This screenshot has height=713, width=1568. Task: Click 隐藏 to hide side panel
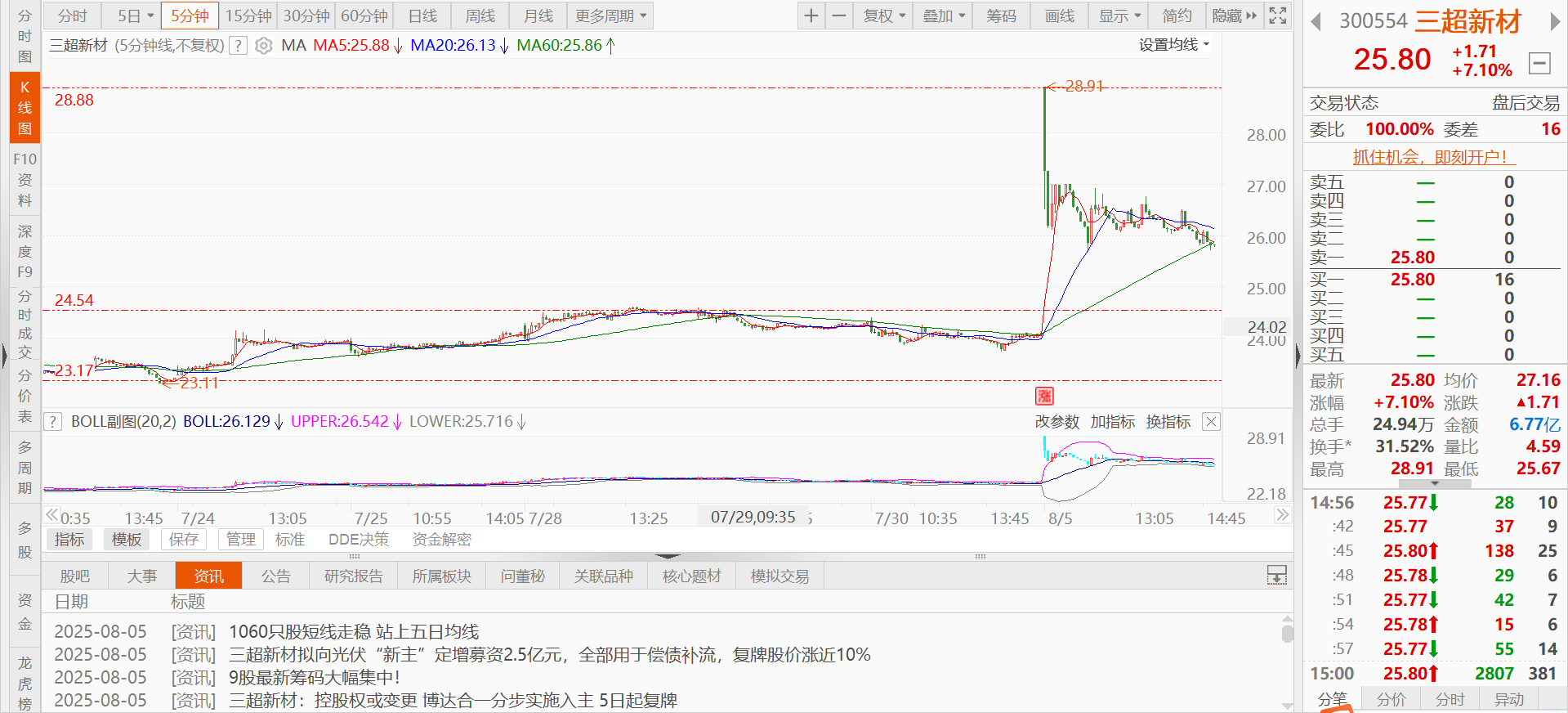click(x=1235, y=16)
